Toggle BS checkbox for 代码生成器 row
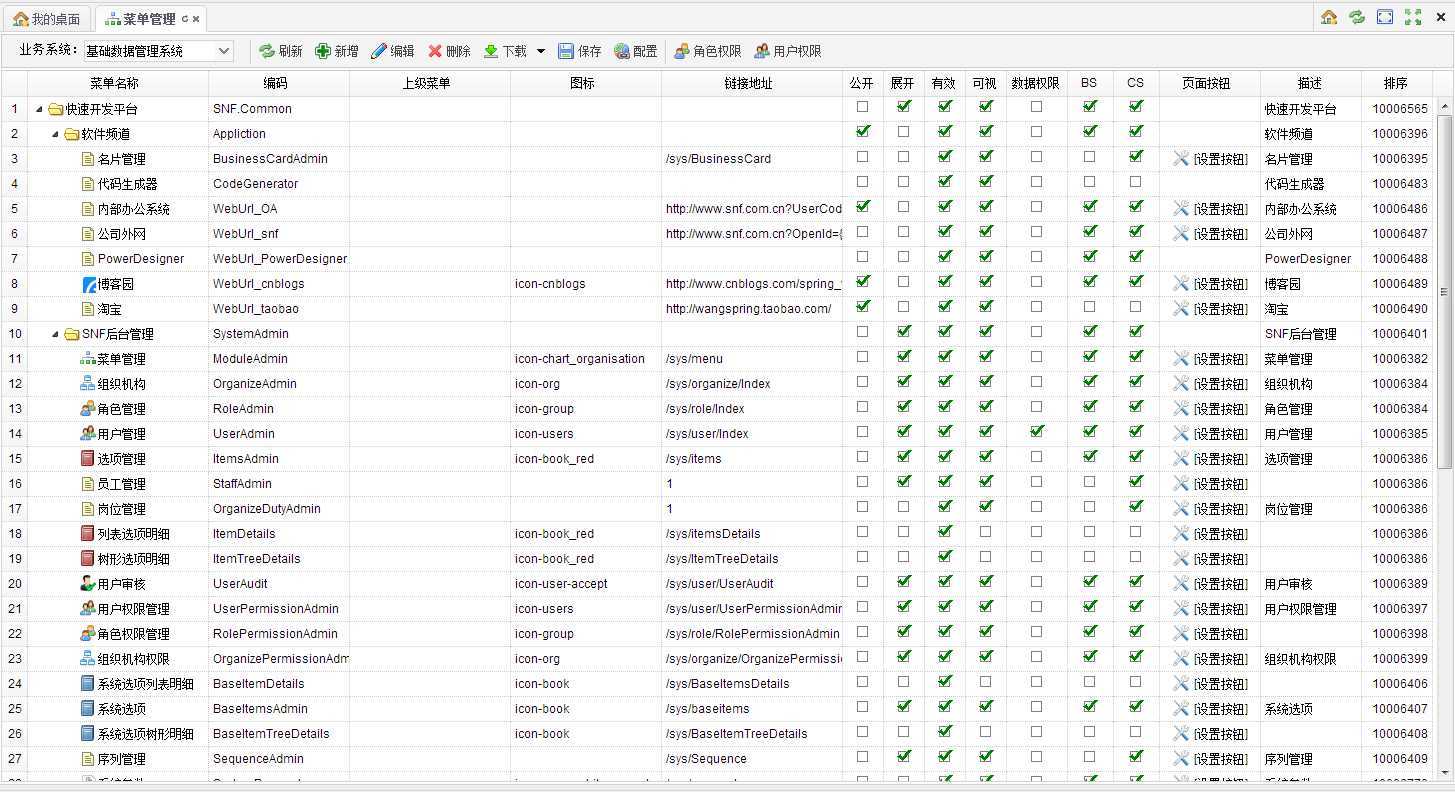This screenshot has width=1455, height=792. point(1090,182)
